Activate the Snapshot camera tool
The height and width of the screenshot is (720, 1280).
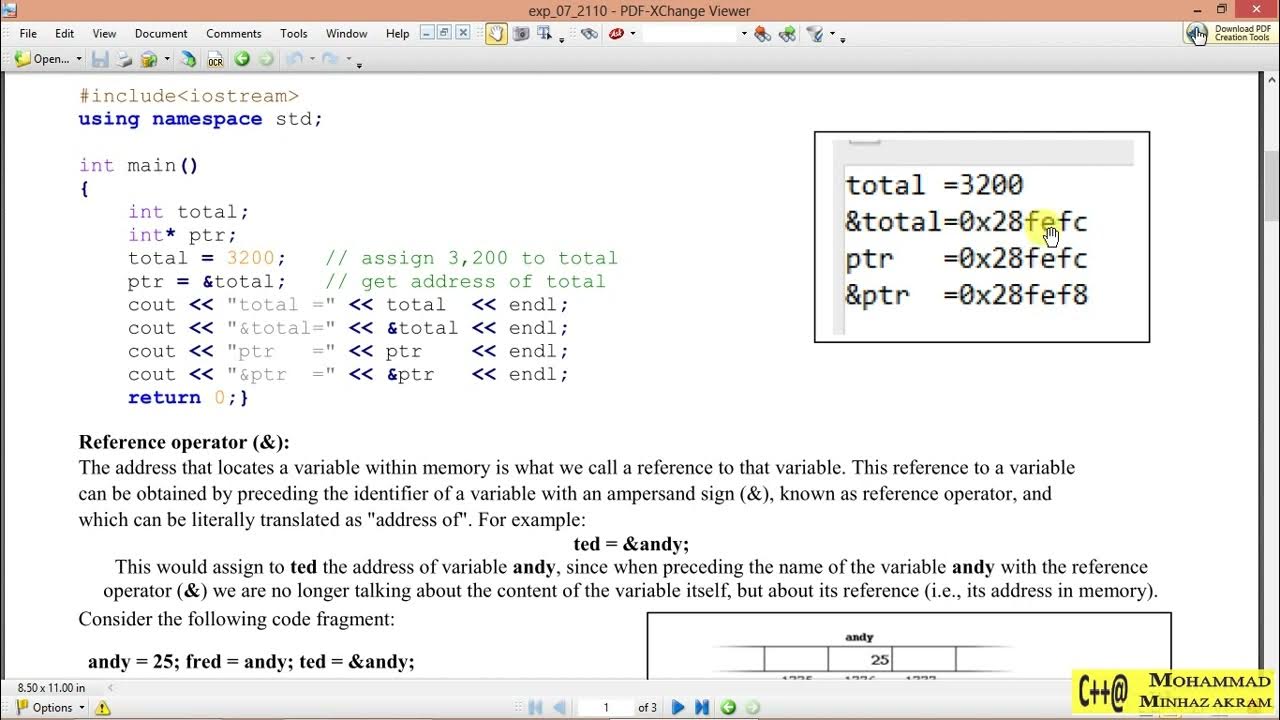tap(521, 33)
